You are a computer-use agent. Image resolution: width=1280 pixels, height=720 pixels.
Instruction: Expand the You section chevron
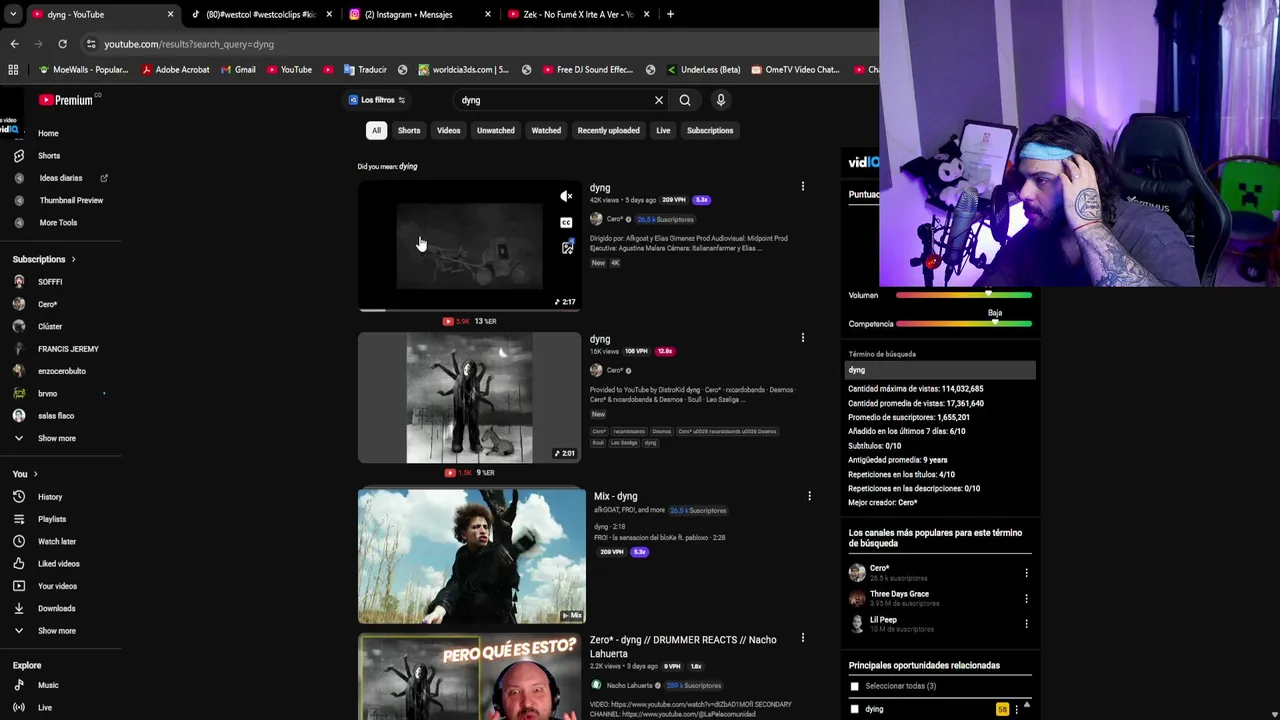[35, 474]
